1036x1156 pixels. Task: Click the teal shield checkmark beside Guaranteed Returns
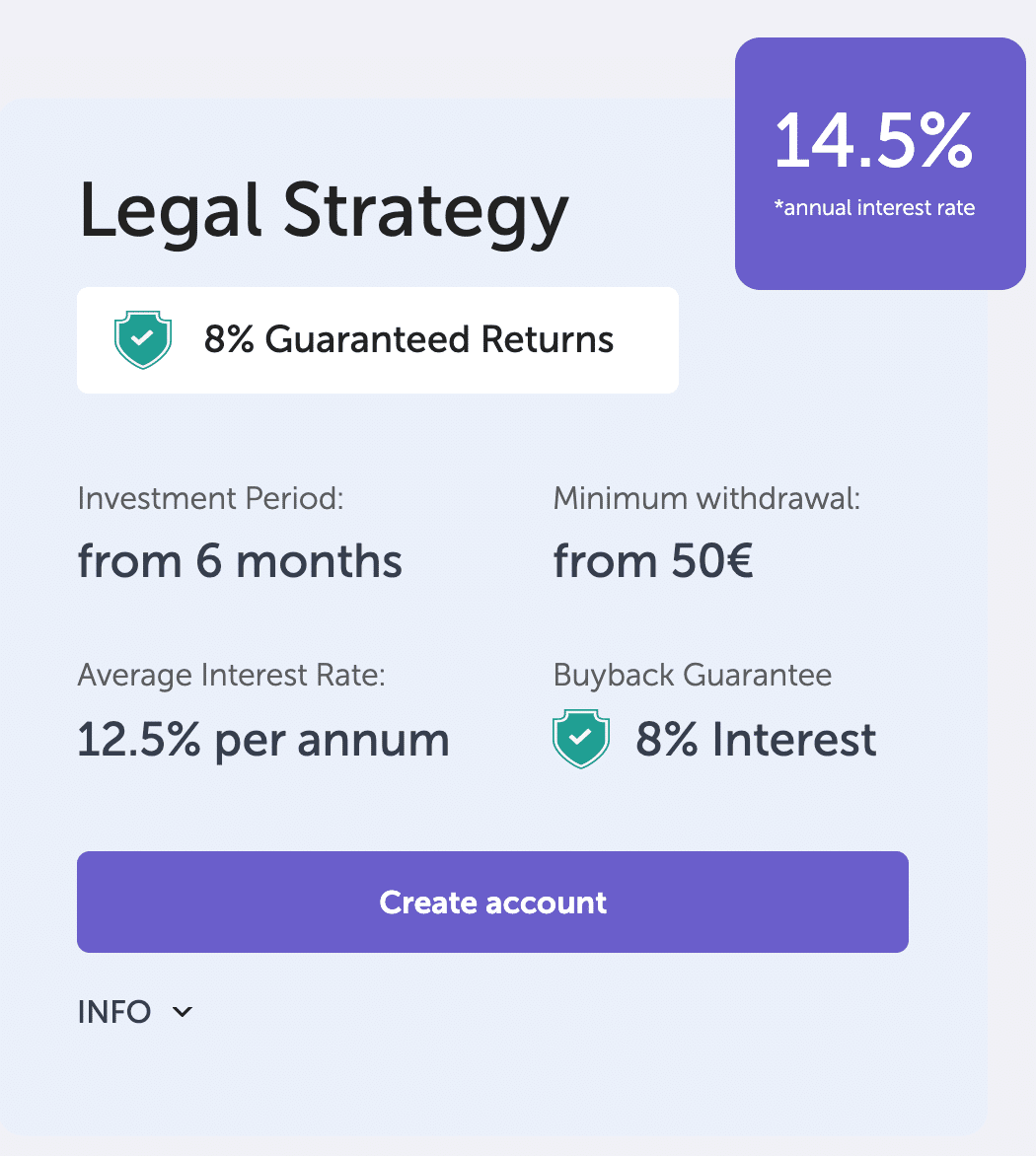coord(144,339)
